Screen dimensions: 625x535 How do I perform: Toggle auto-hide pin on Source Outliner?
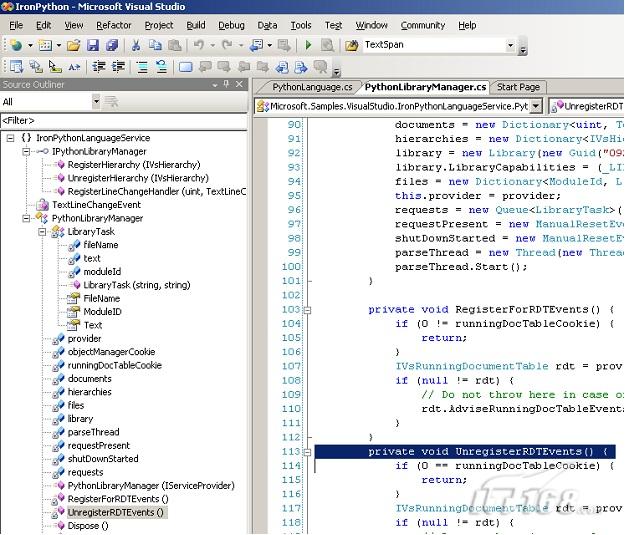226,84
